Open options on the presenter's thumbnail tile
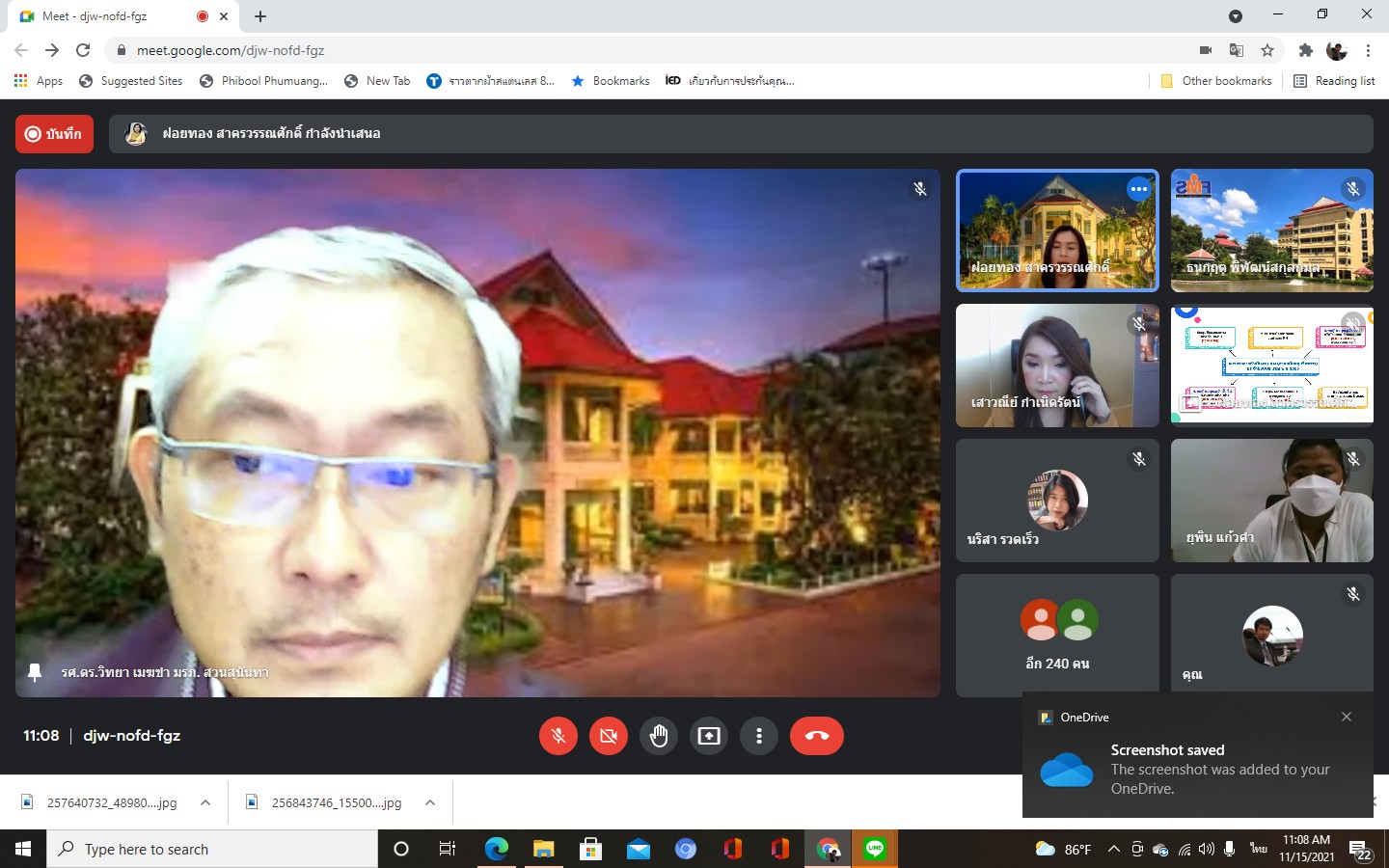 pos(1139,189)
